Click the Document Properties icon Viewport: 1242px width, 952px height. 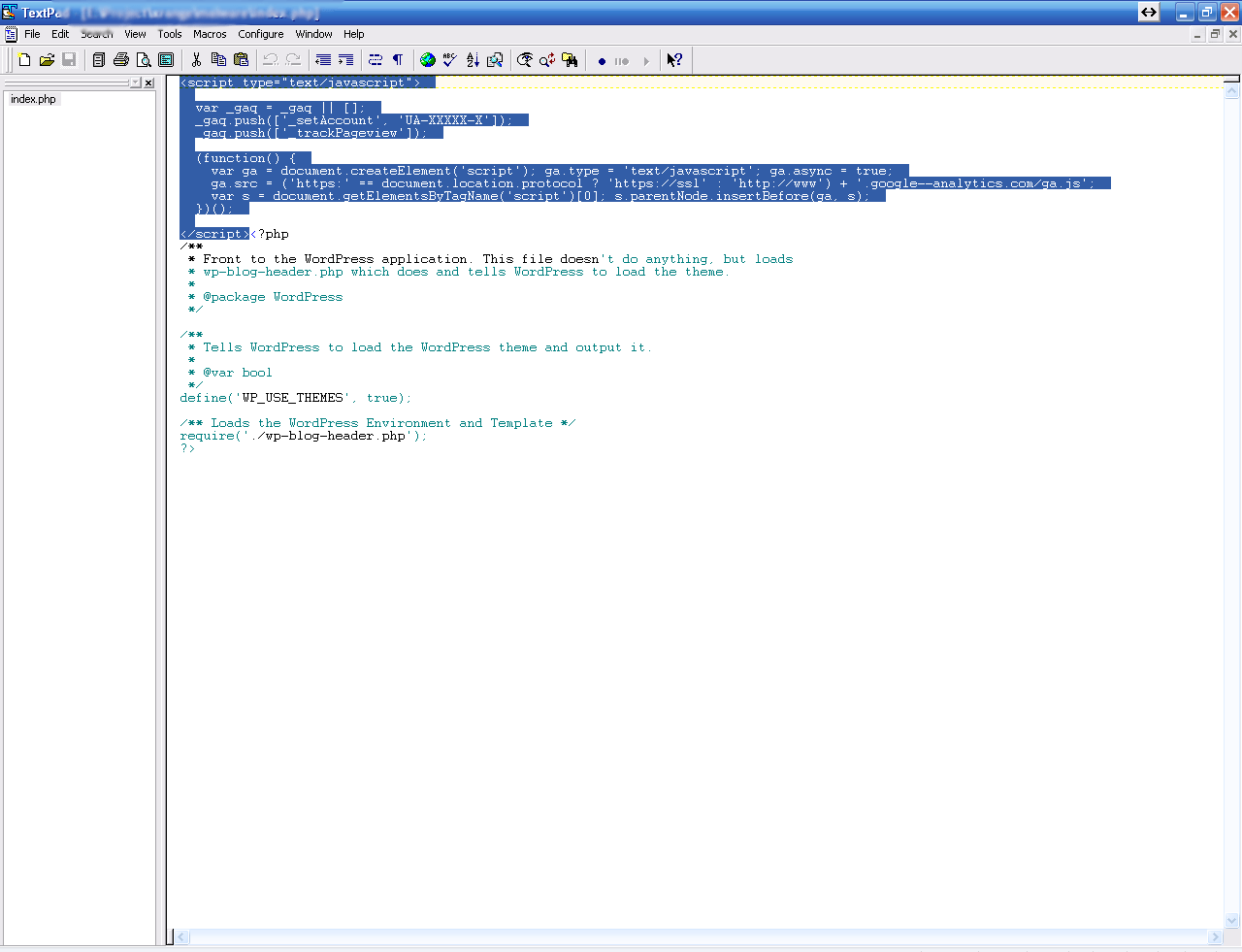[x=166, y=60]
